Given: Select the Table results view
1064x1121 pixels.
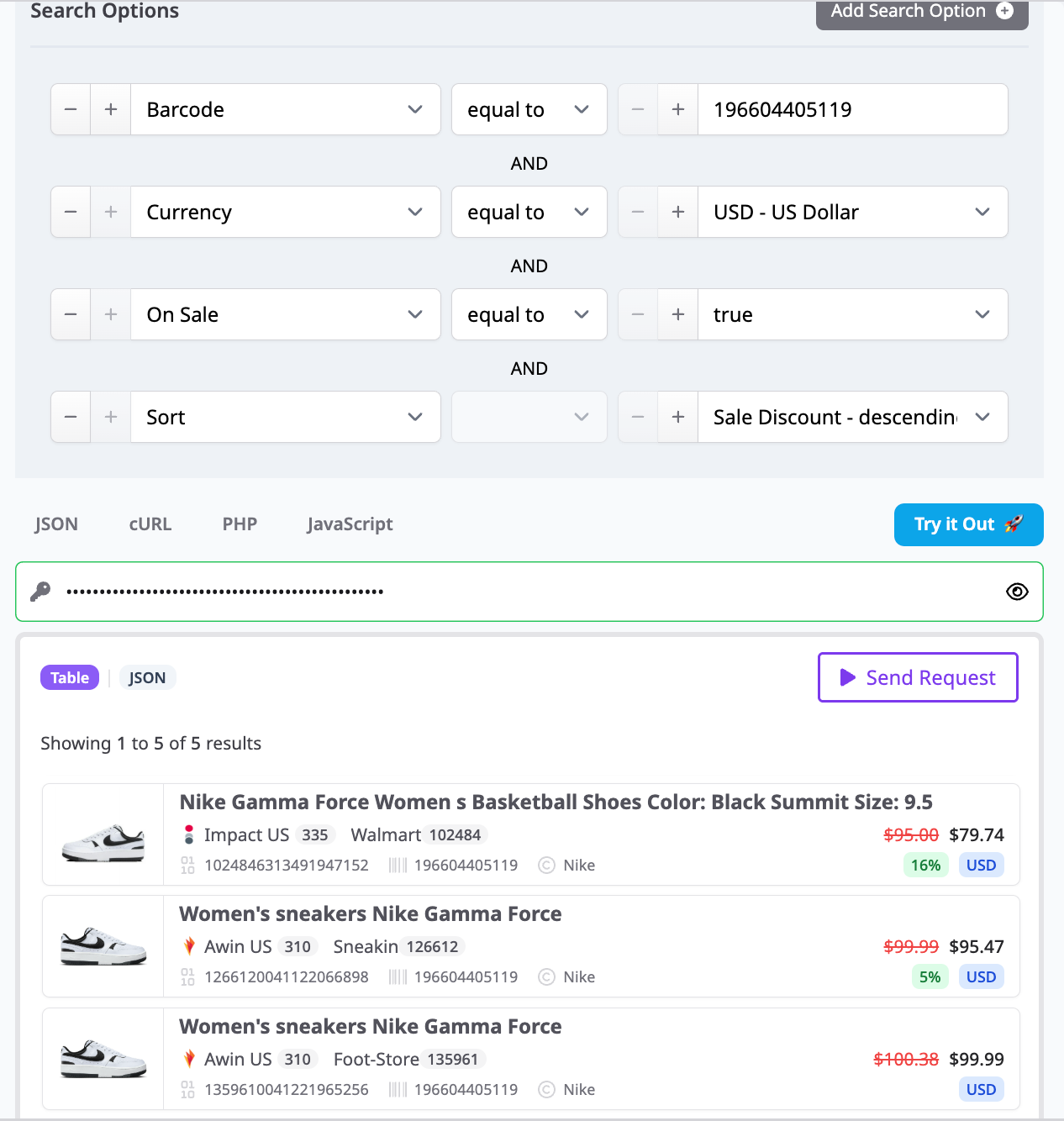Looking at the screenshot, I should pyautogui.click(x=70, y=677).
